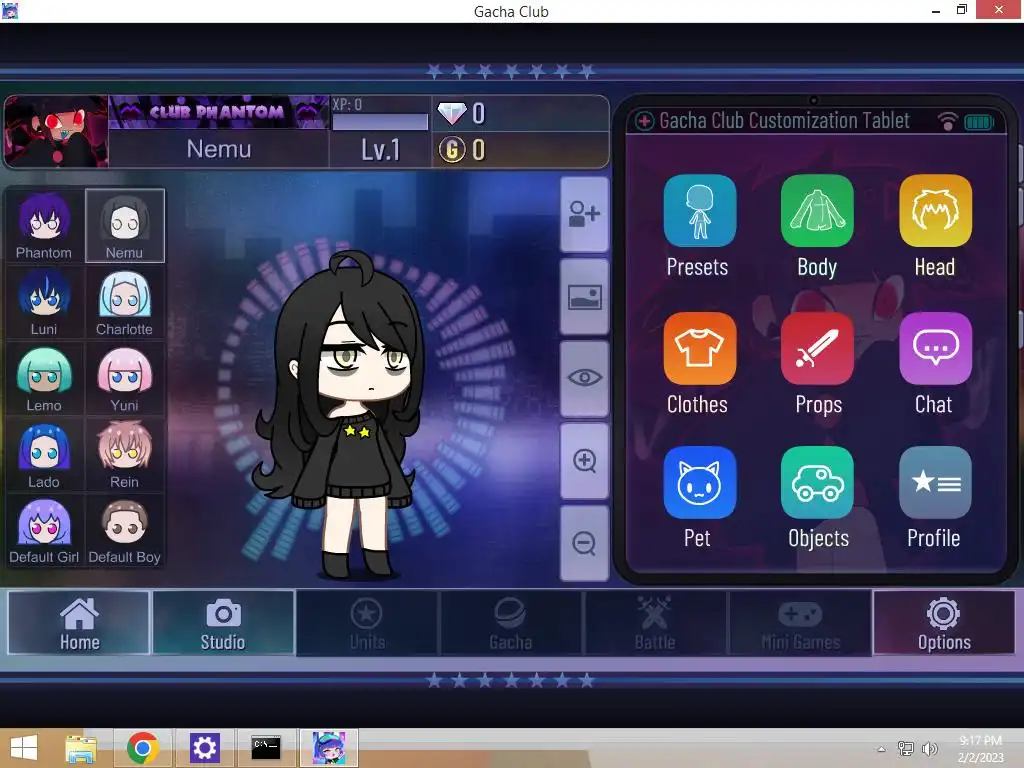Click the club profile picture
1024x768 pixels.
point(56,131)
